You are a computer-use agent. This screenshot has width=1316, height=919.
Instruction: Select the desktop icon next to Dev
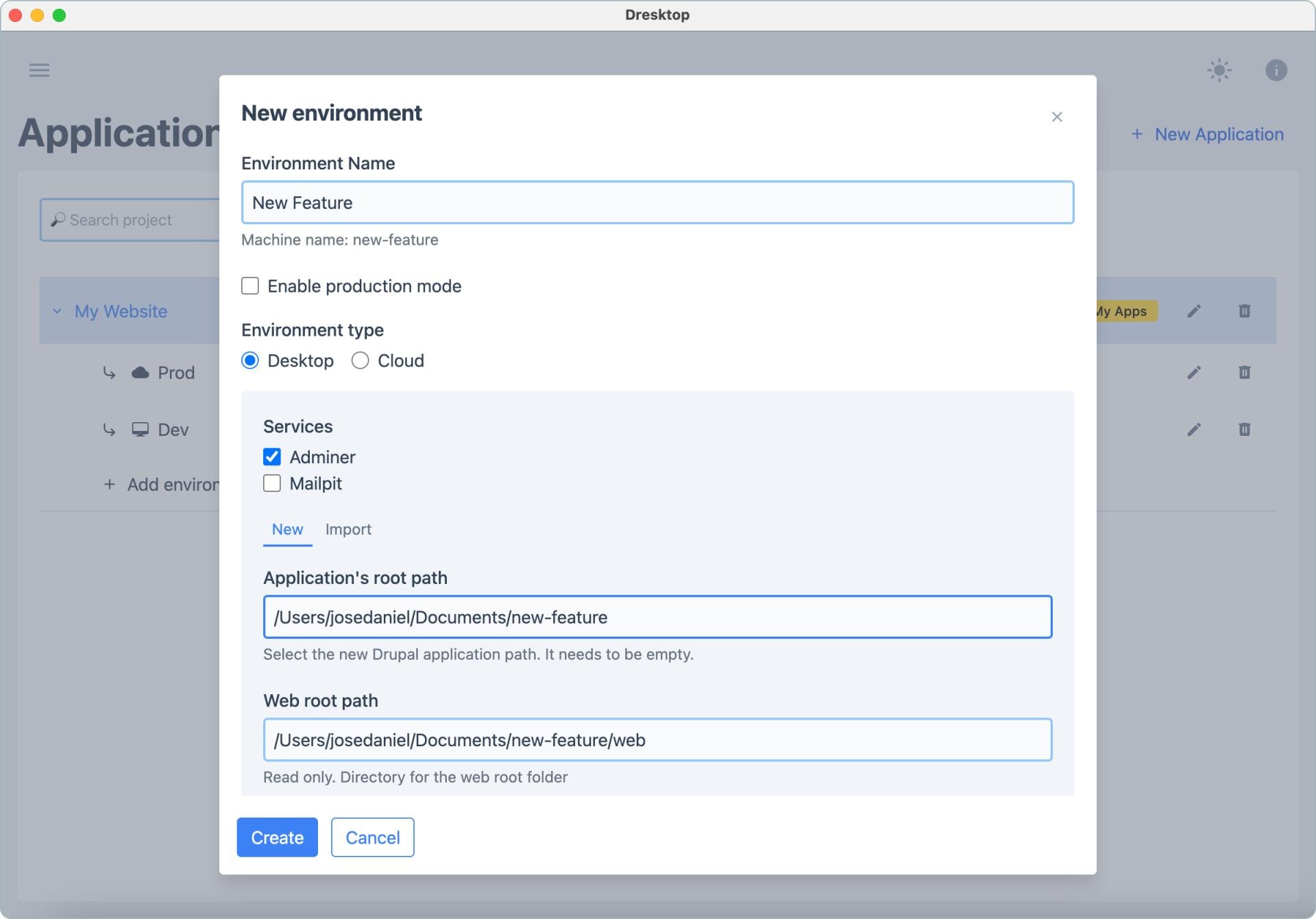click(140, 429)
